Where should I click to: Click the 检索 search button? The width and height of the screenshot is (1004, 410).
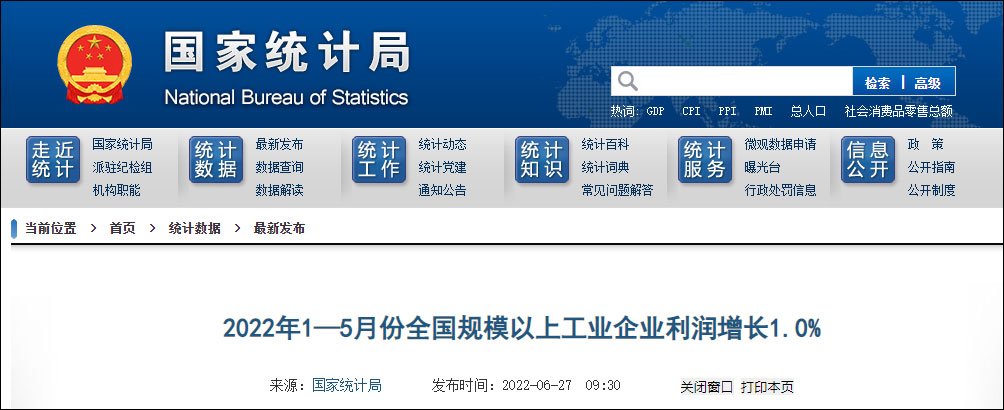877,83
